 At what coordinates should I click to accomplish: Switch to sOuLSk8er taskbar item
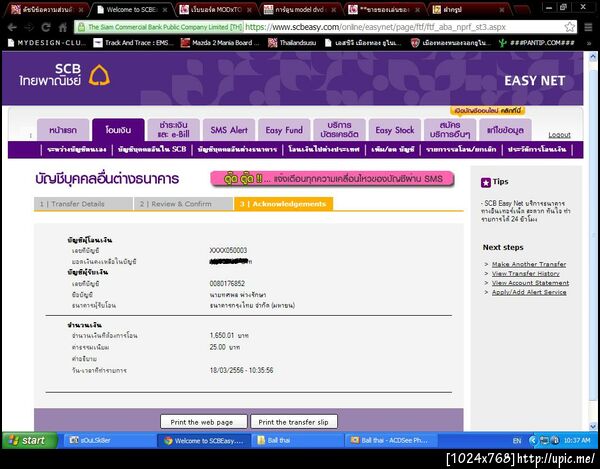[109, 440]
